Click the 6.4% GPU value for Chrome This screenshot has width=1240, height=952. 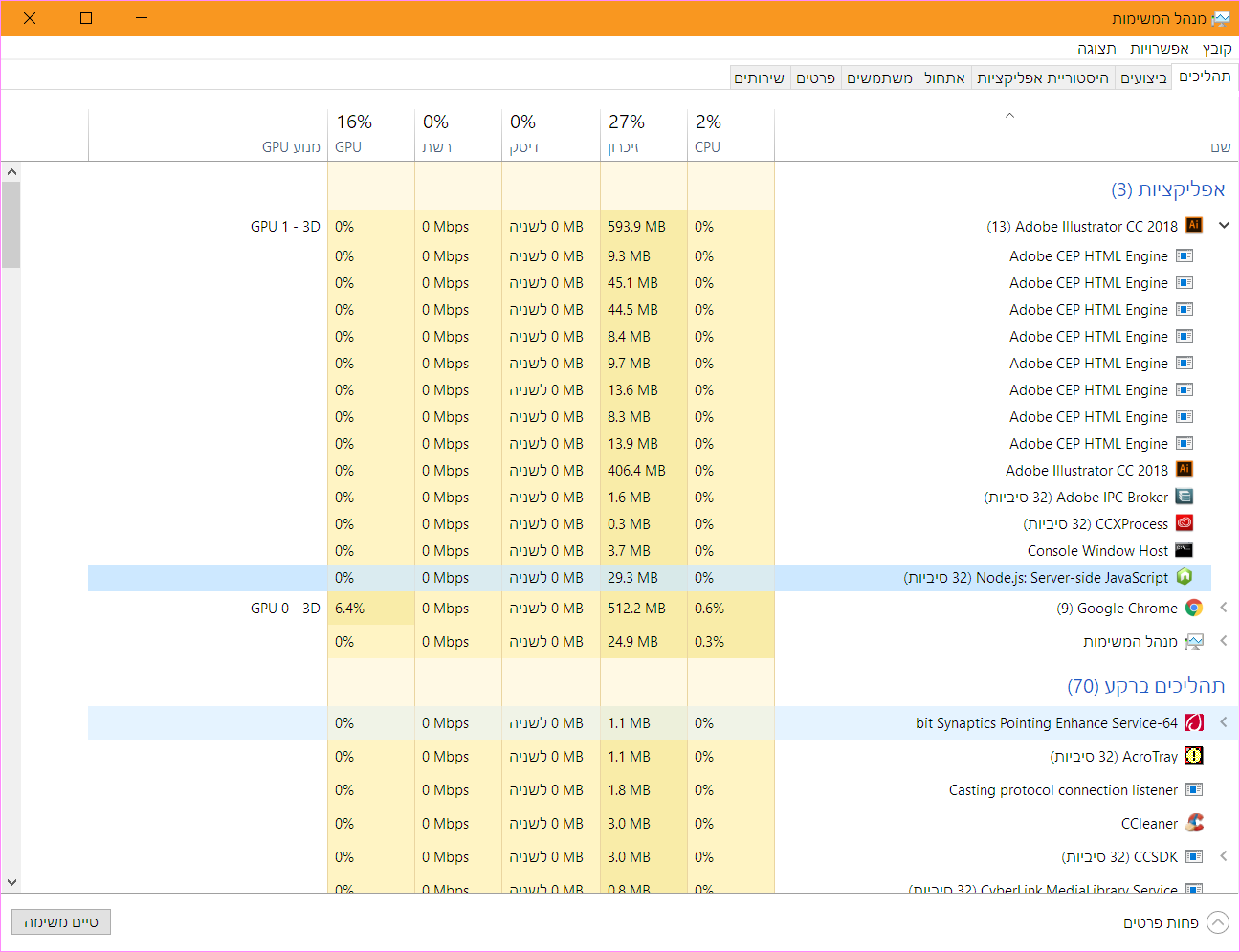pos(350,609)
